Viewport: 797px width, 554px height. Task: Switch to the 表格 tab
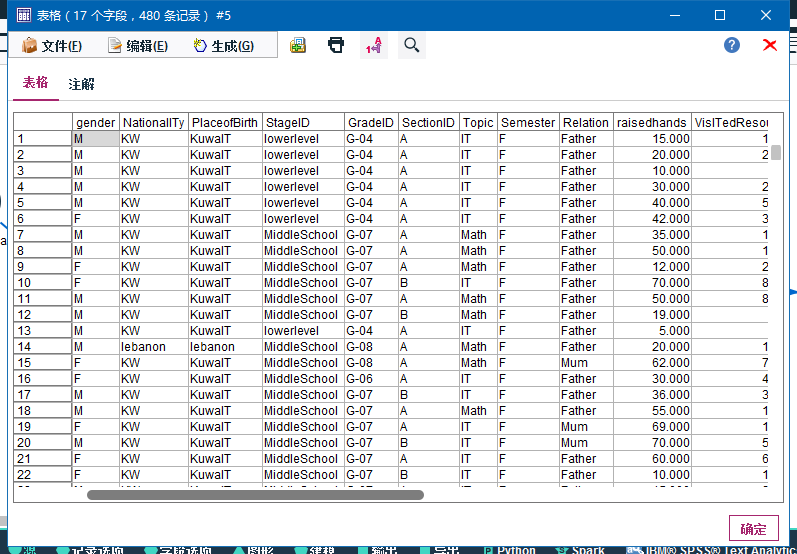[36, 83]
